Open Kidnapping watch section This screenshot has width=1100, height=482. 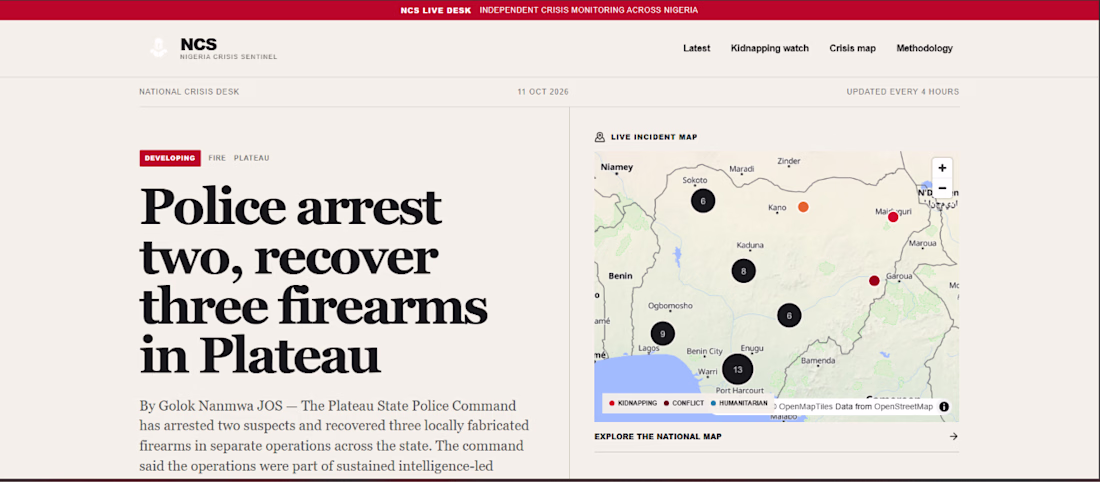point(770,48)
